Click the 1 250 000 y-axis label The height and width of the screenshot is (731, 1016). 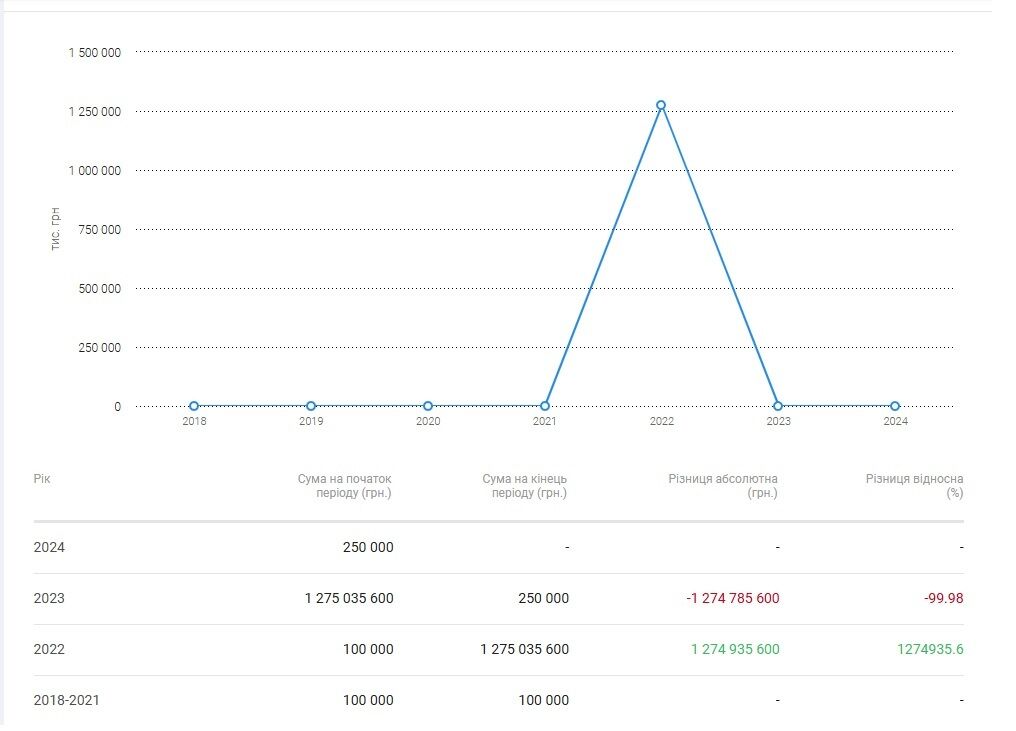[x=95, y=111]
